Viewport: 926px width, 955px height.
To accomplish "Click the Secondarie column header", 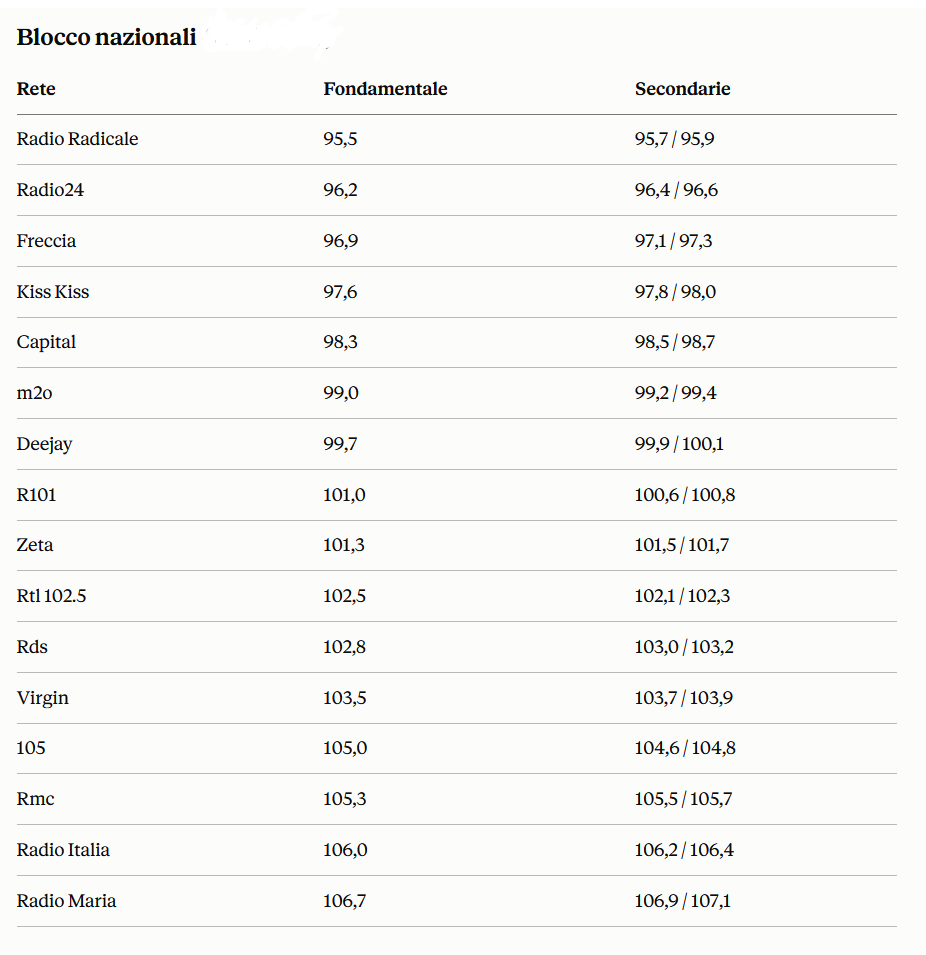I will pos(682,89).
